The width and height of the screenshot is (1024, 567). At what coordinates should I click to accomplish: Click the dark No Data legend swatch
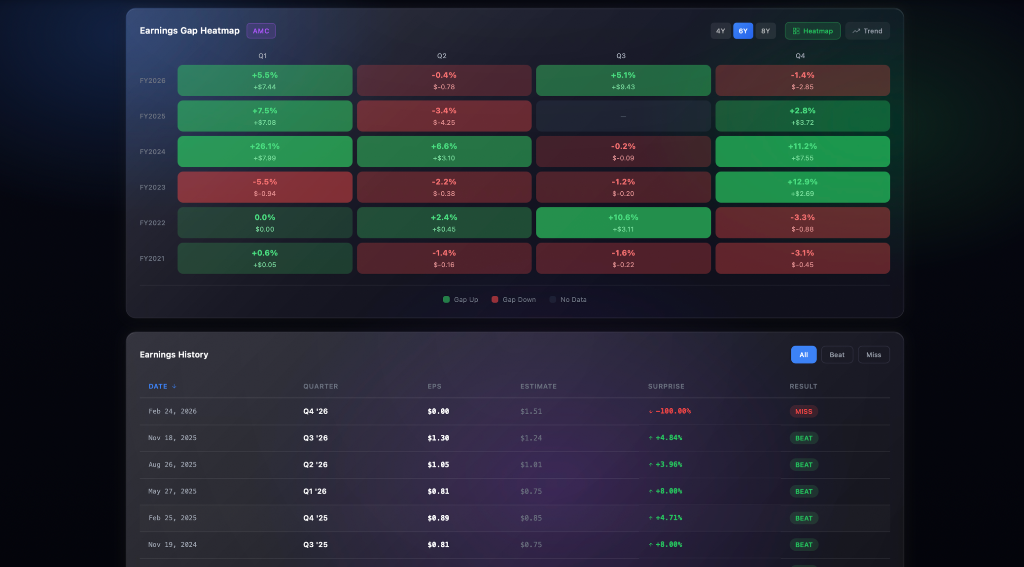tap(552, 300)
